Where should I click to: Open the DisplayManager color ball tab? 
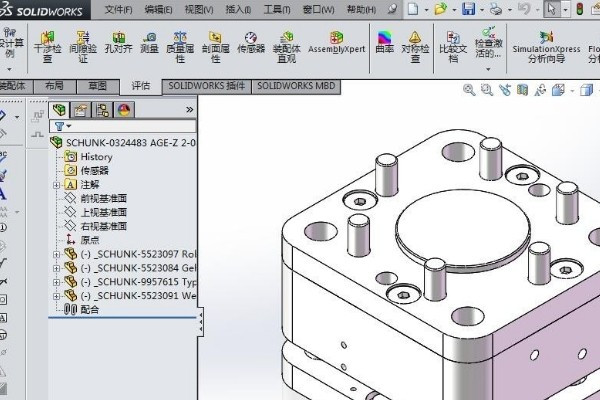124,110
